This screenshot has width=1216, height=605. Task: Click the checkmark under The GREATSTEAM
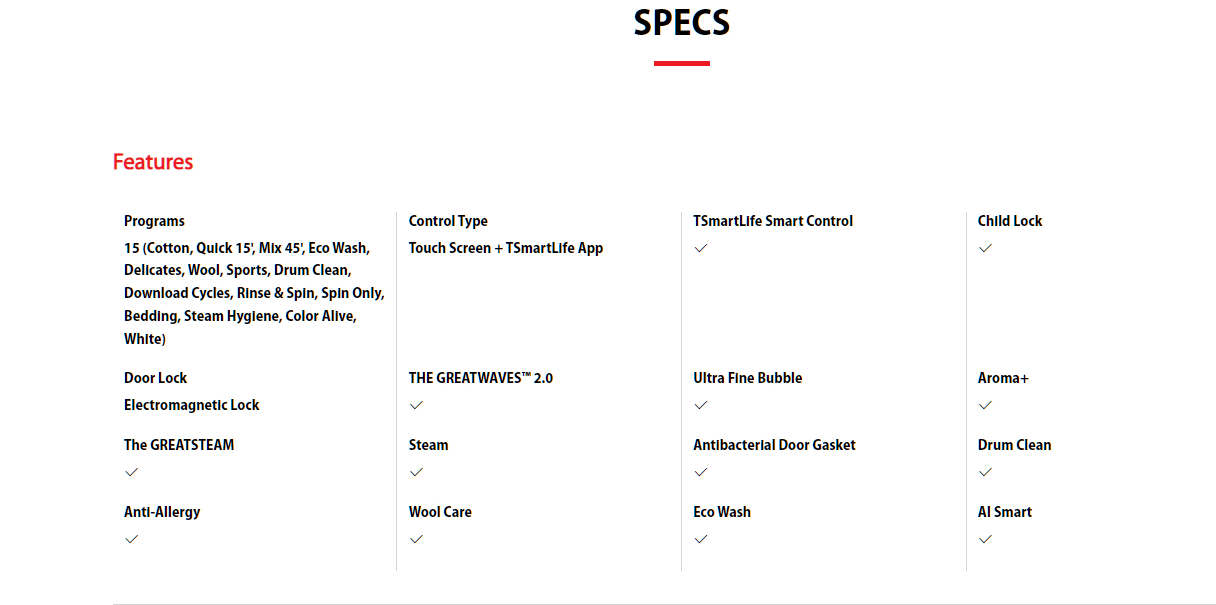[132, 472]
